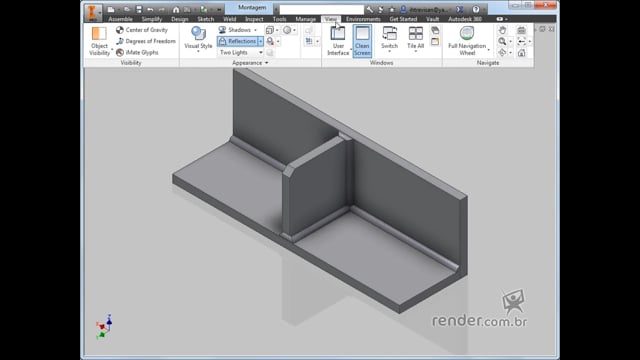The height and width of the screenshot is (360, 640).
Task: Click the signed-in user account name
Action: (x=429, y=9)
